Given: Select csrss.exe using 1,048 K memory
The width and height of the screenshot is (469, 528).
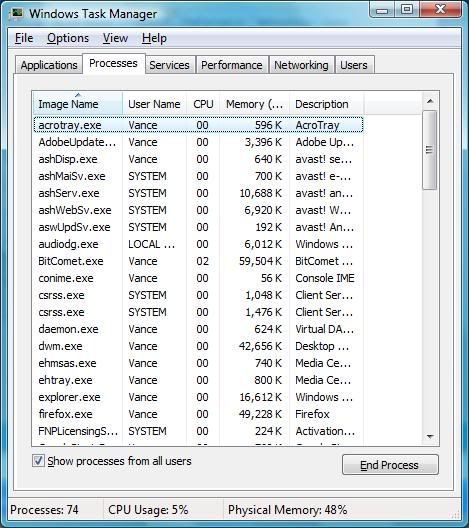Looking at the screenshot, I should 199,295.
